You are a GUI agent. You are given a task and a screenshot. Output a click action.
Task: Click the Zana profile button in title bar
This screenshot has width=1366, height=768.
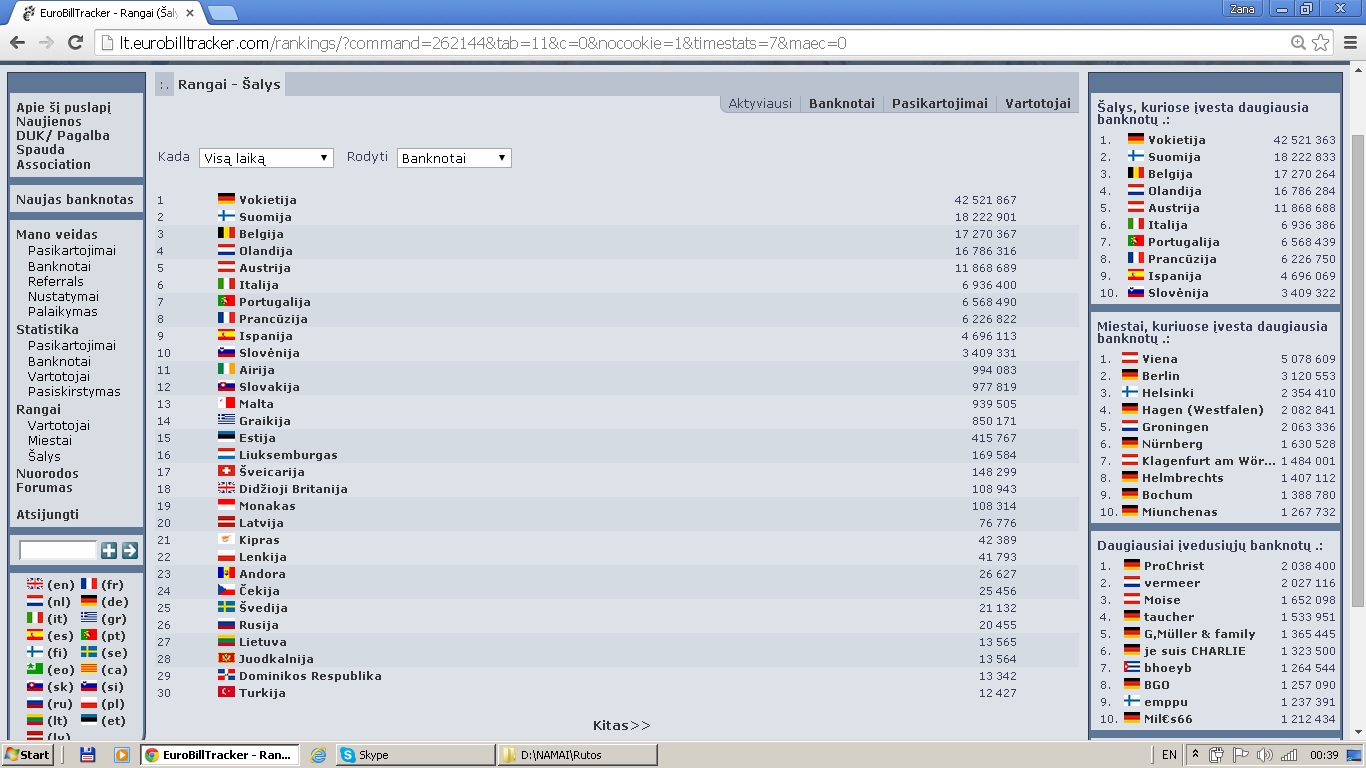point(1243,9)
